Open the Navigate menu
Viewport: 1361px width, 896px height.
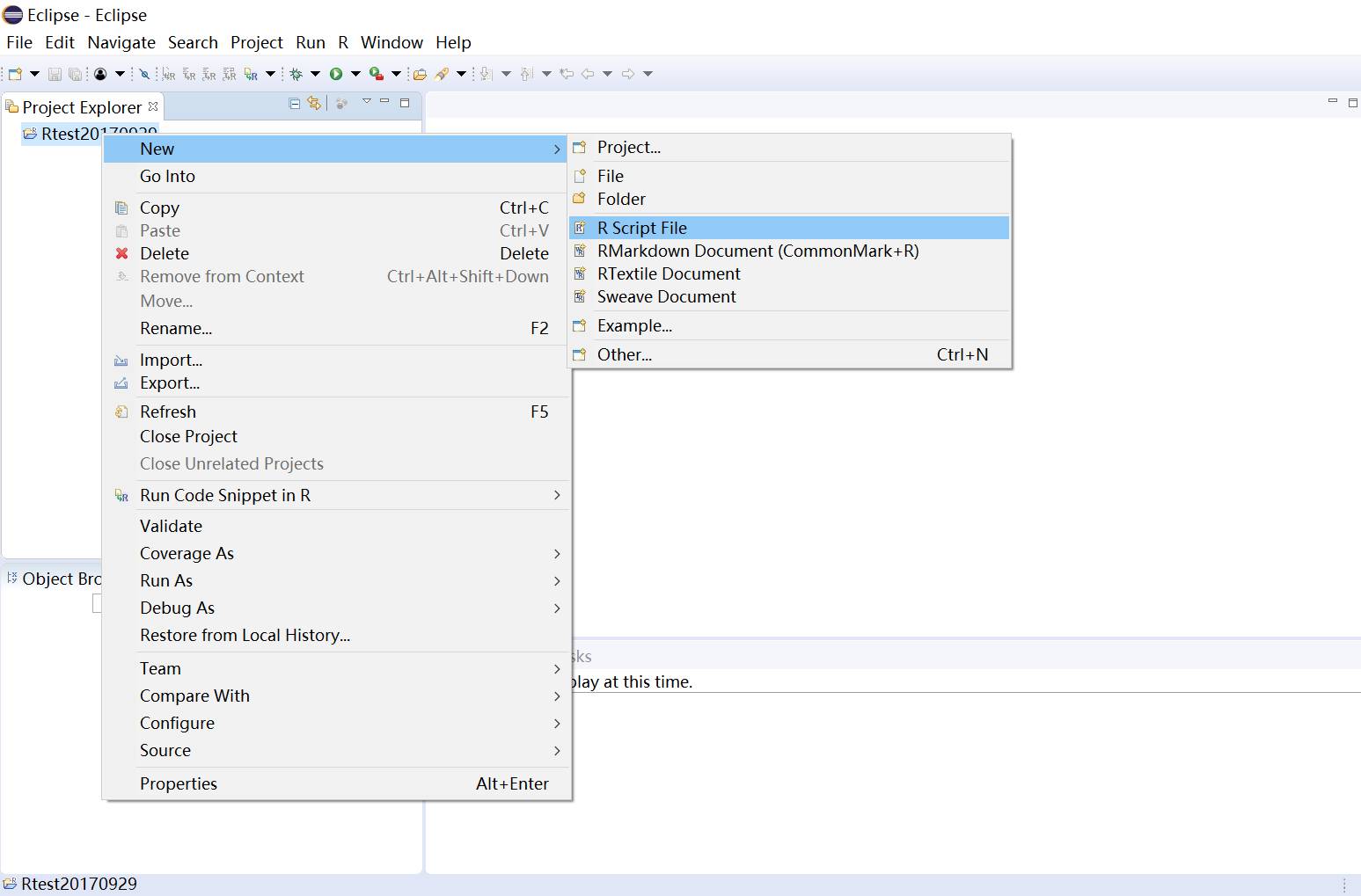point(121,42)
